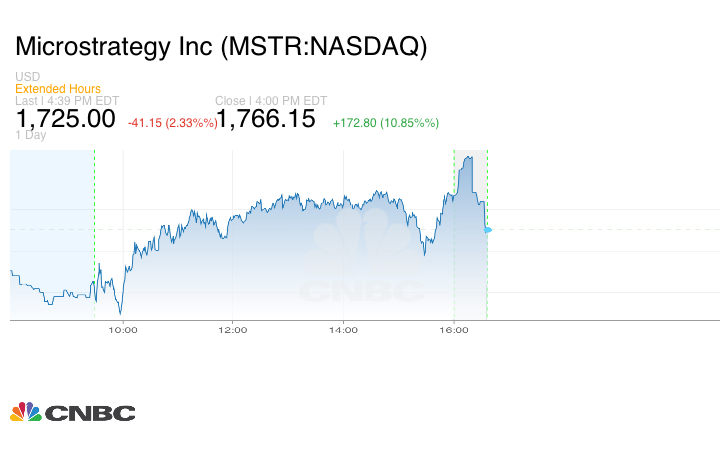The image size is (720, 450).
Task: Click the 10:00 time axis label
Action: [123, 329]
